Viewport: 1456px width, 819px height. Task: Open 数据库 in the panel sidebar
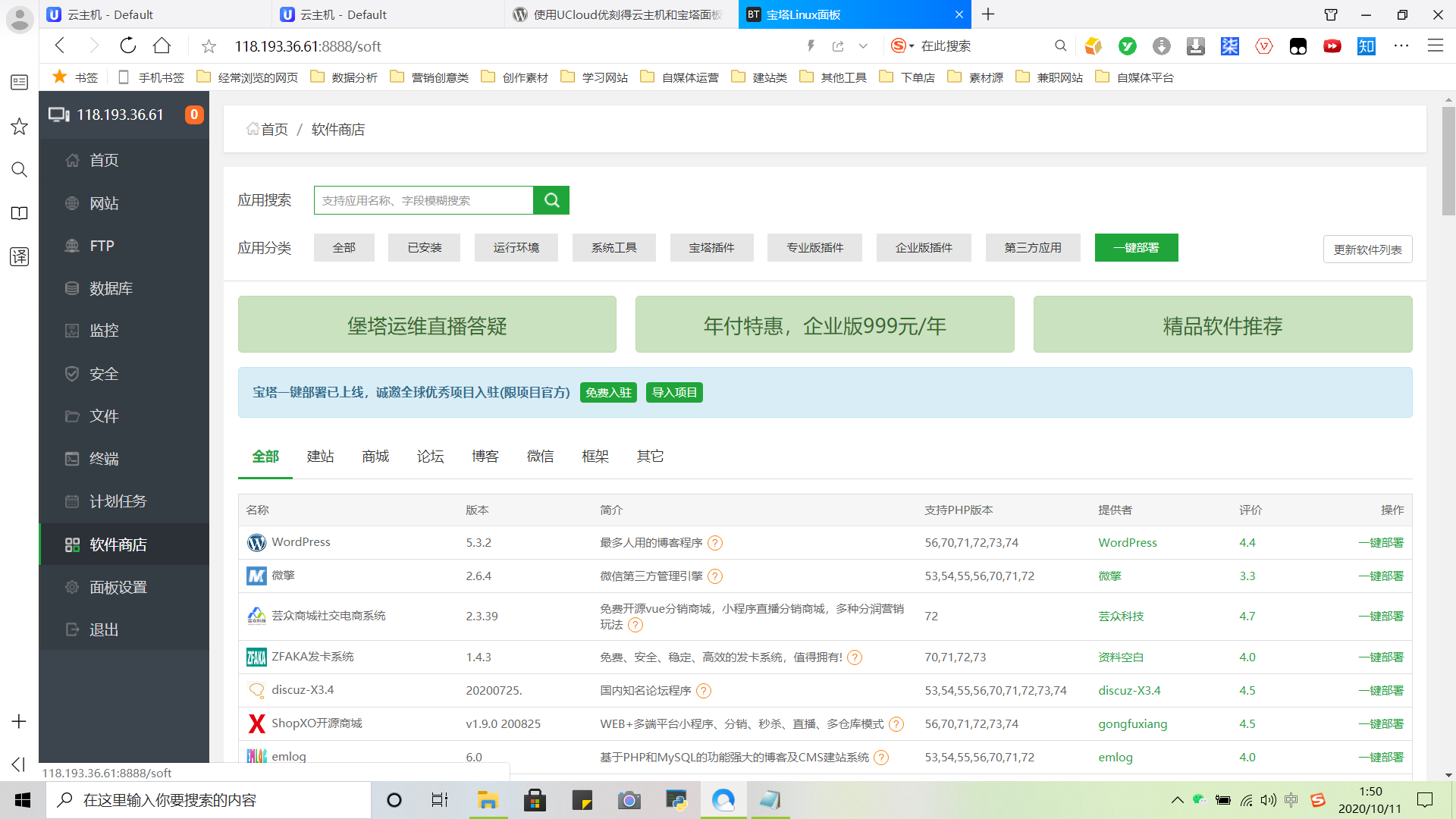[124, 288]
